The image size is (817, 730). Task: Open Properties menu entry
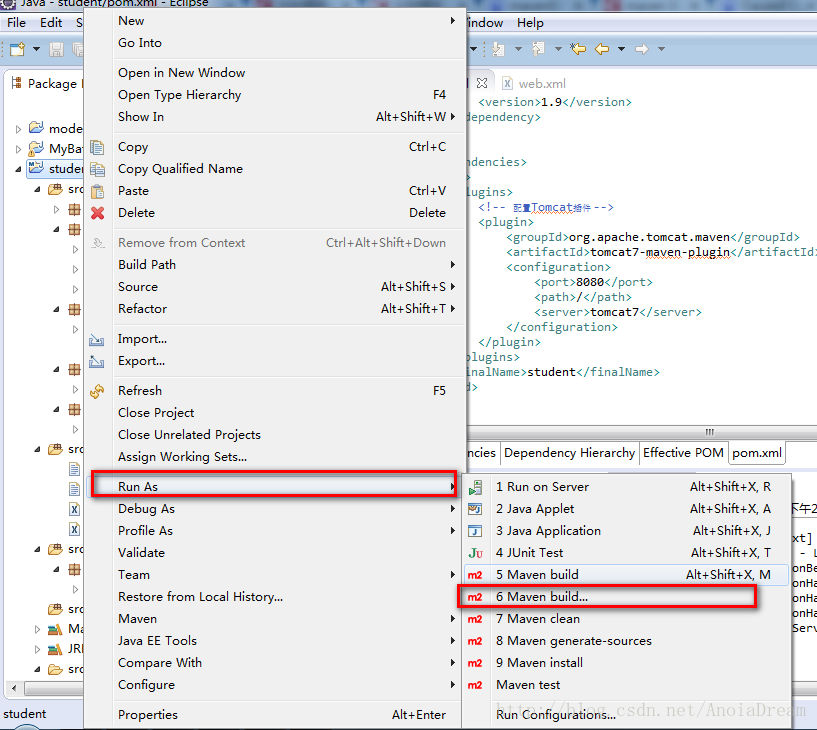[x=274, y=715]
